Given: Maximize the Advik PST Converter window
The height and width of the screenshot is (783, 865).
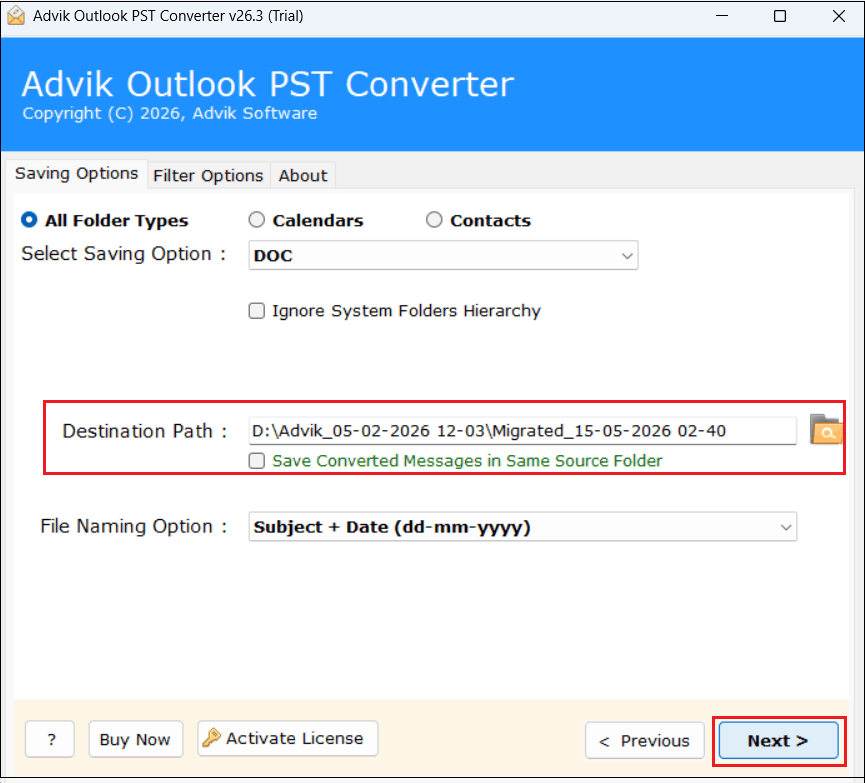Looking at the screenshot, I should (779, 16).
